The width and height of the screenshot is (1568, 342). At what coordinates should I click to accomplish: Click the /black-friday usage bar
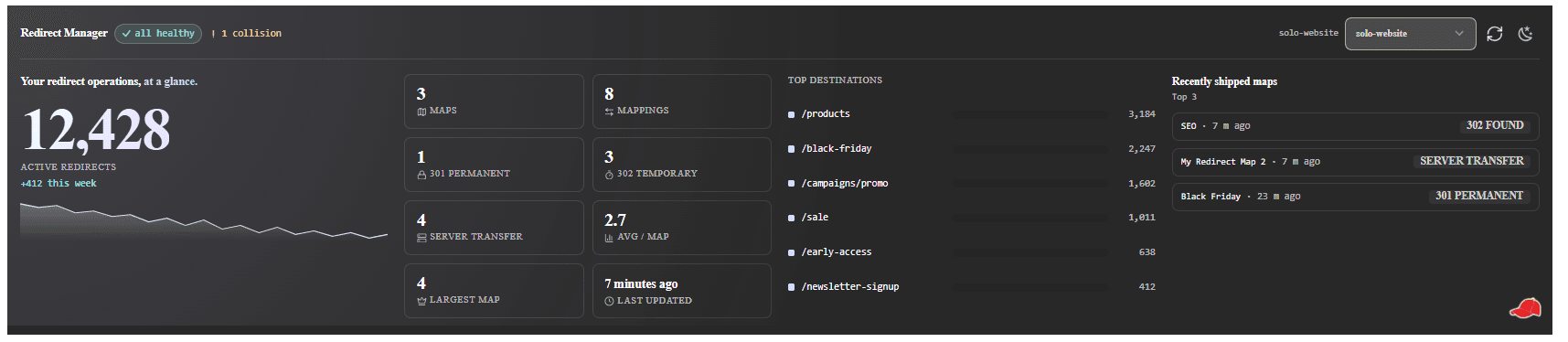(1031, 148)
